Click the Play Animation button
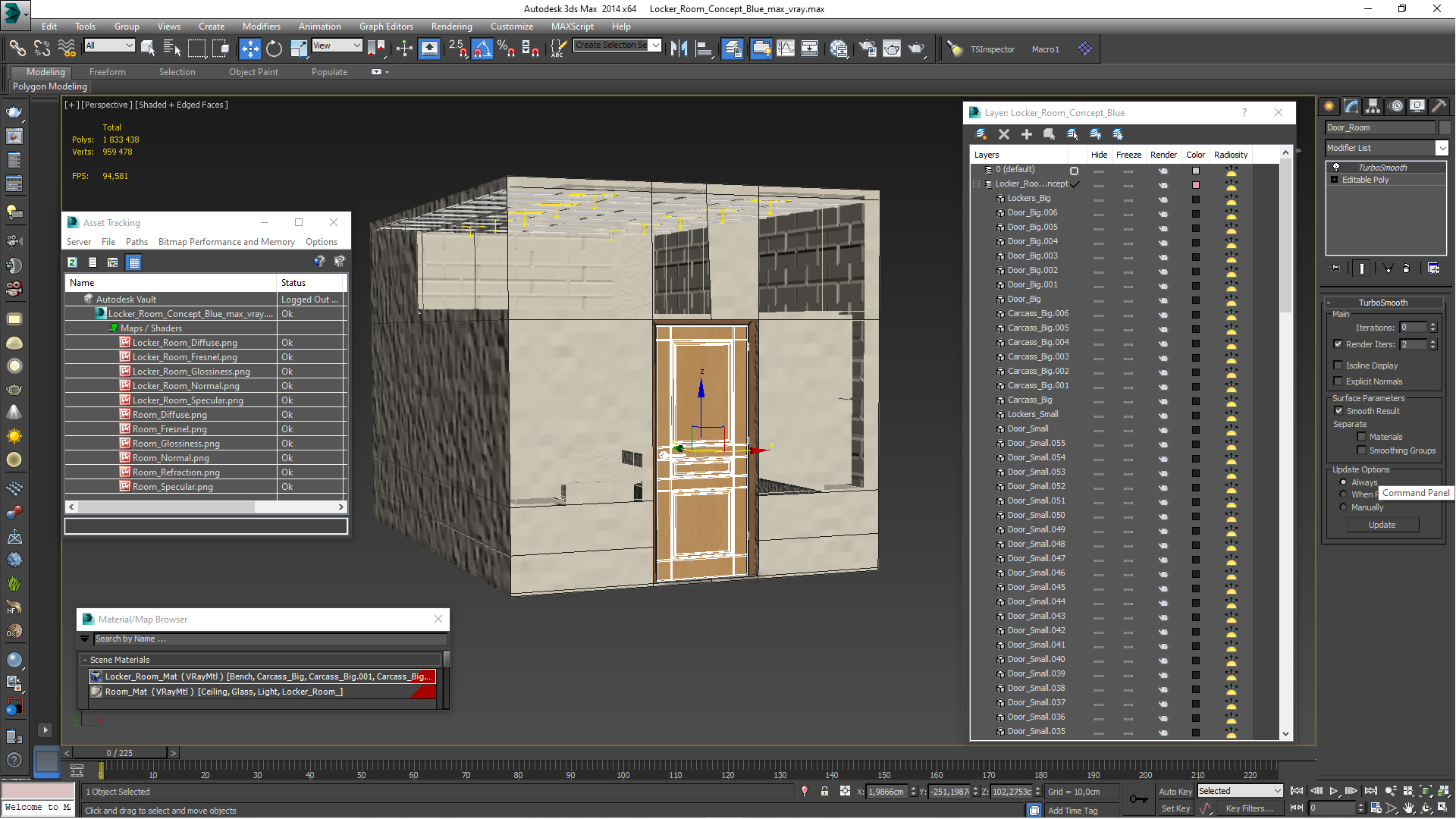The image size is (1456, 819). tap(1334, 791)
